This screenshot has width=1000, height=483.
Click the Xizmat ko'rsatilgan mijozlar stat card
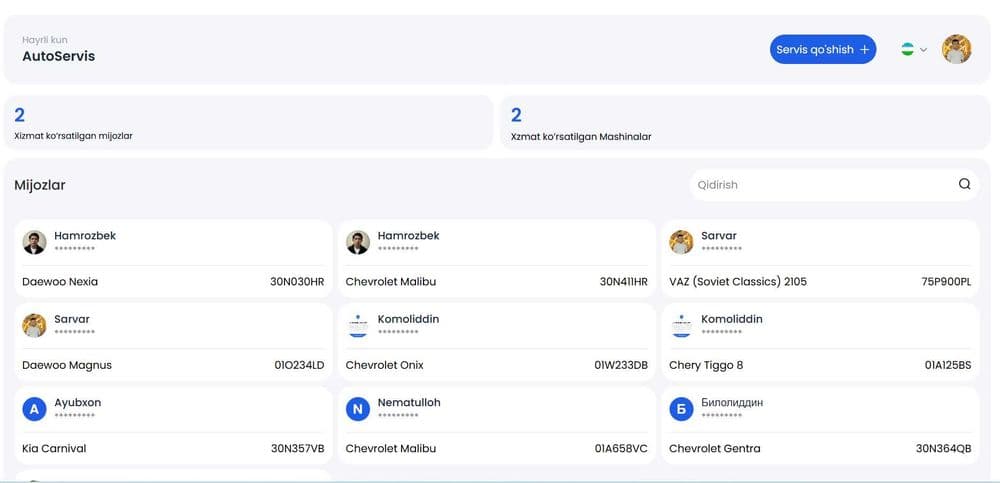coord(249,123)
